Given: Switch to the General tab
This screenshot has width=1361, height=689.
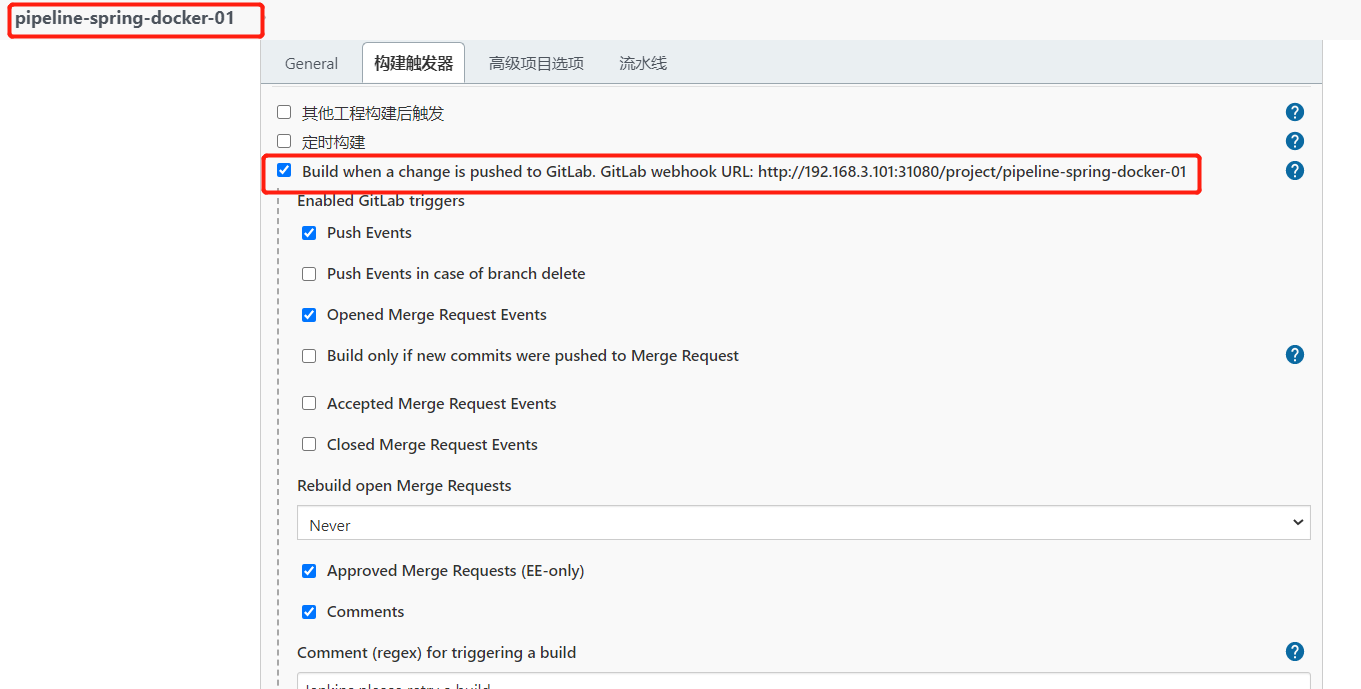Looking at the screenshot, I should click(311, 63).
